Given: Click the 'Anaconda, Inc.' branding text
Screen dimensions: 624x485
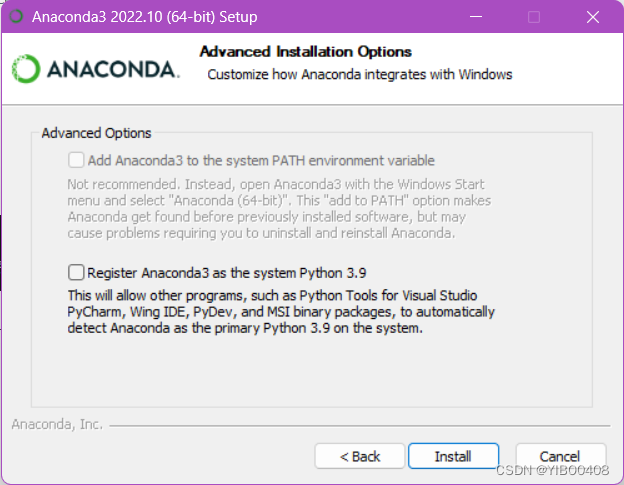Looking at the screenshot, I should [57, 424].
